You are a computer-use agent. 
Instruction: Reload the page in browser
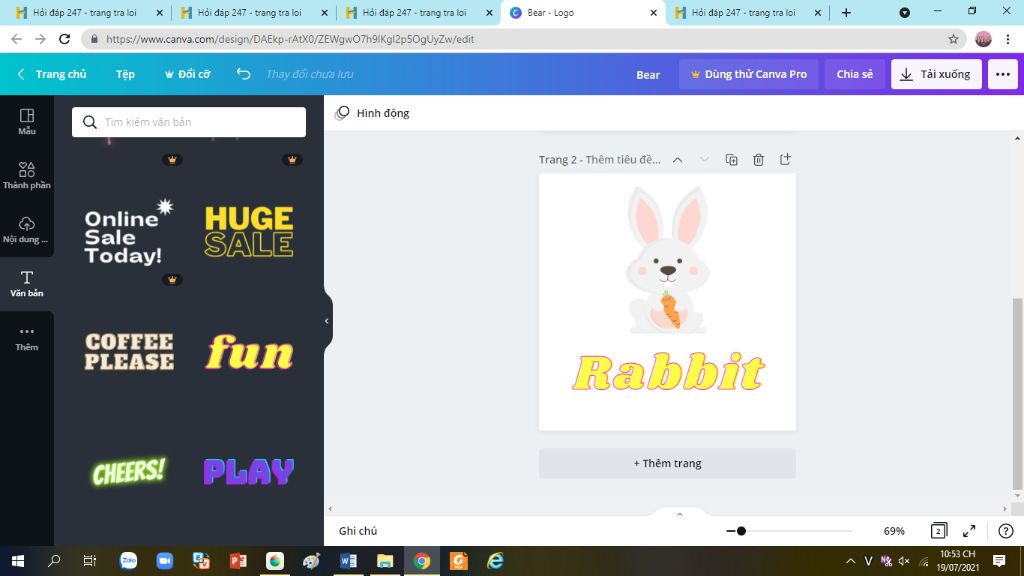[x=65, y=39]
